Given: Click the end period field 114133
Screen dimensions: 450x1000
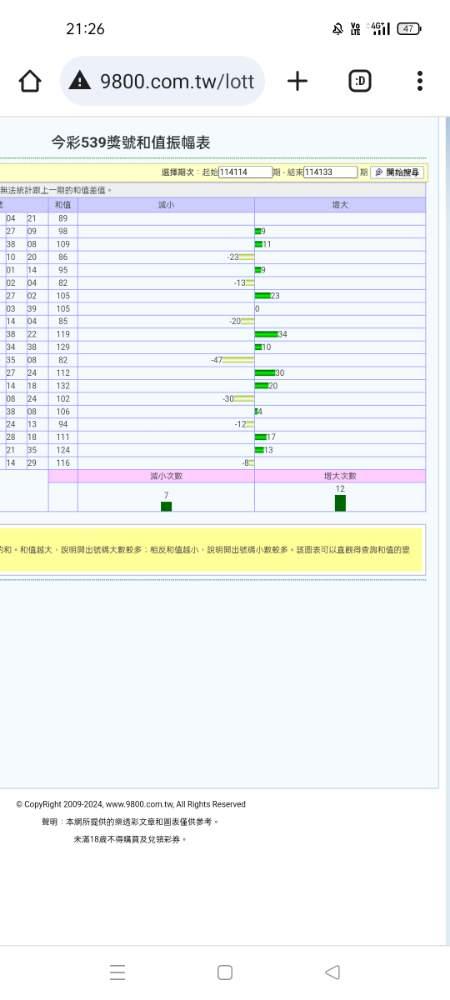Looking at the screenshot, I should point(330,172).
